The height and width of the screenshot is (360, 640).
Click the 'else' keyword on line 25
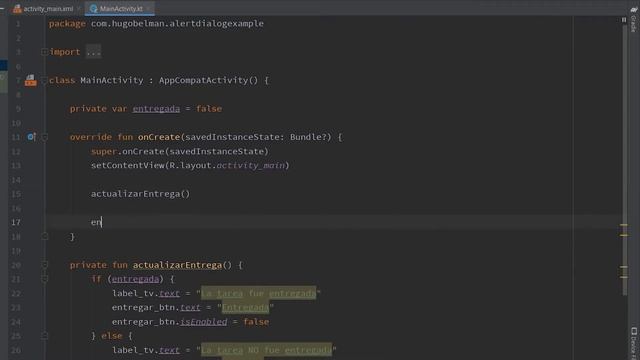(x=111, y=336)
